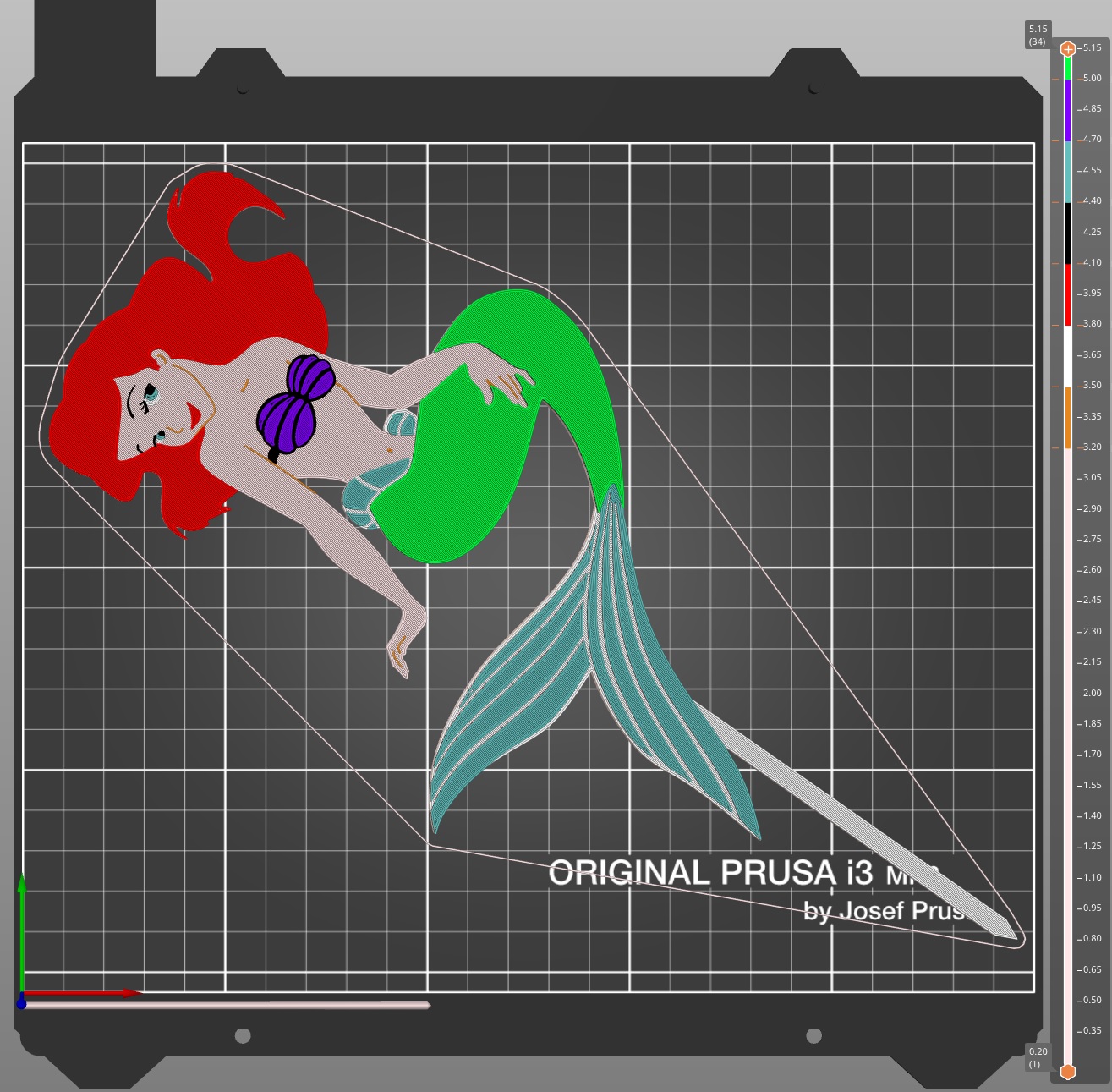Click the 4.55 height label on the ruler

tap(1092, 170)
